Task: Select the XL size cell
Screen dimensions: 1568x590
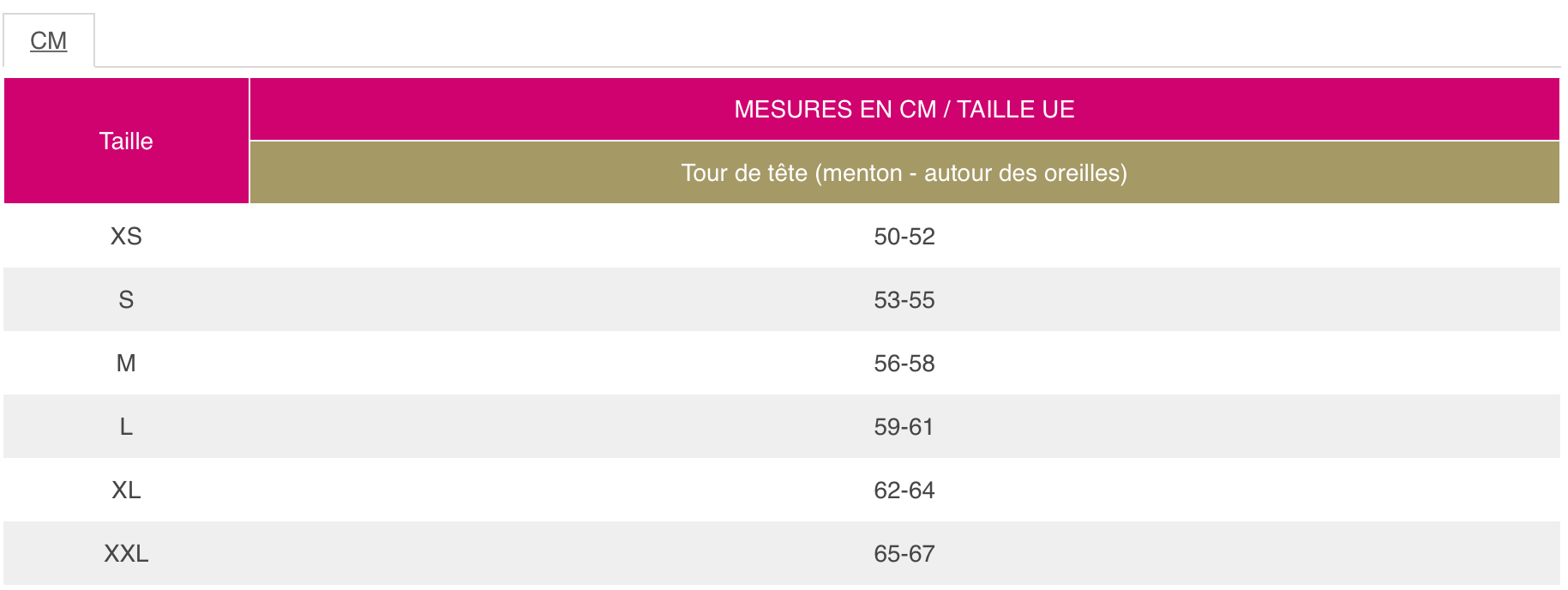Action: (x=126, y=491)
